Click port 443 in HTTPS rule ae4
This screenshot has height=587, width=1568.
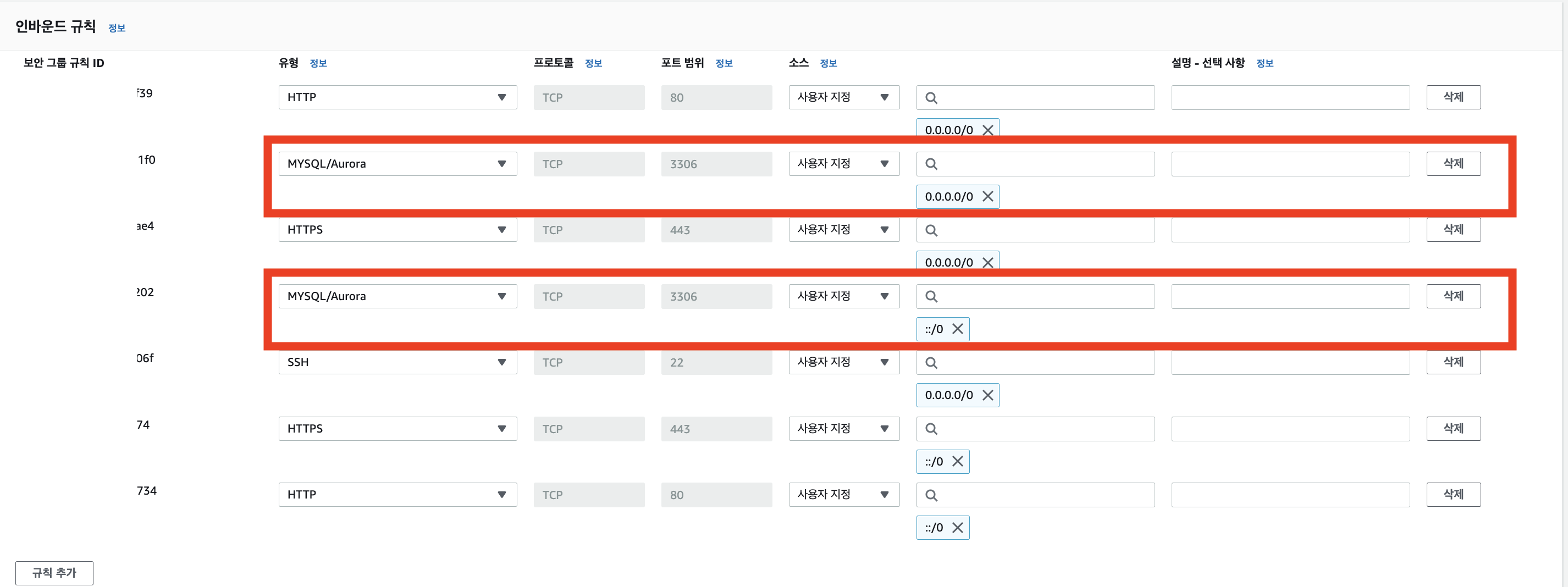(x=716, y=230)
